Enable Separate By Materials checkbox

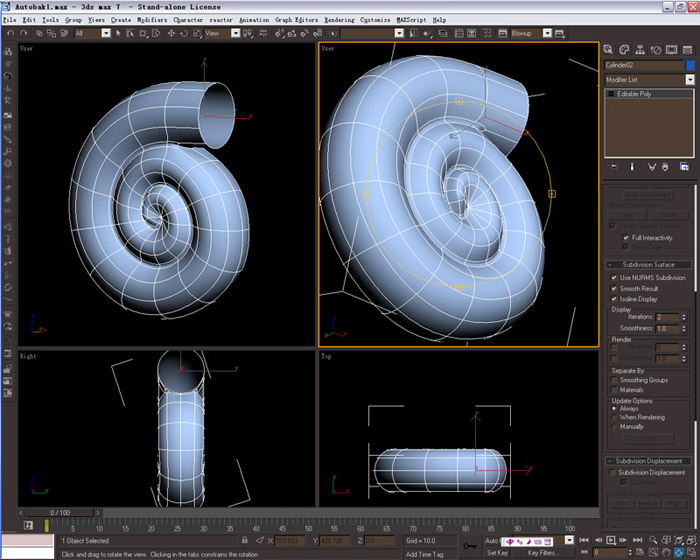pyautogui.click(x=614, y=390)
